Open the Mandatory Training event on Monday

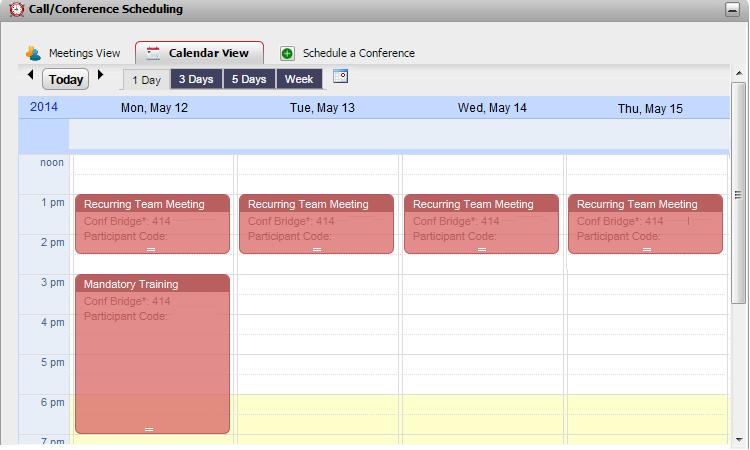(x=152, y=354)
